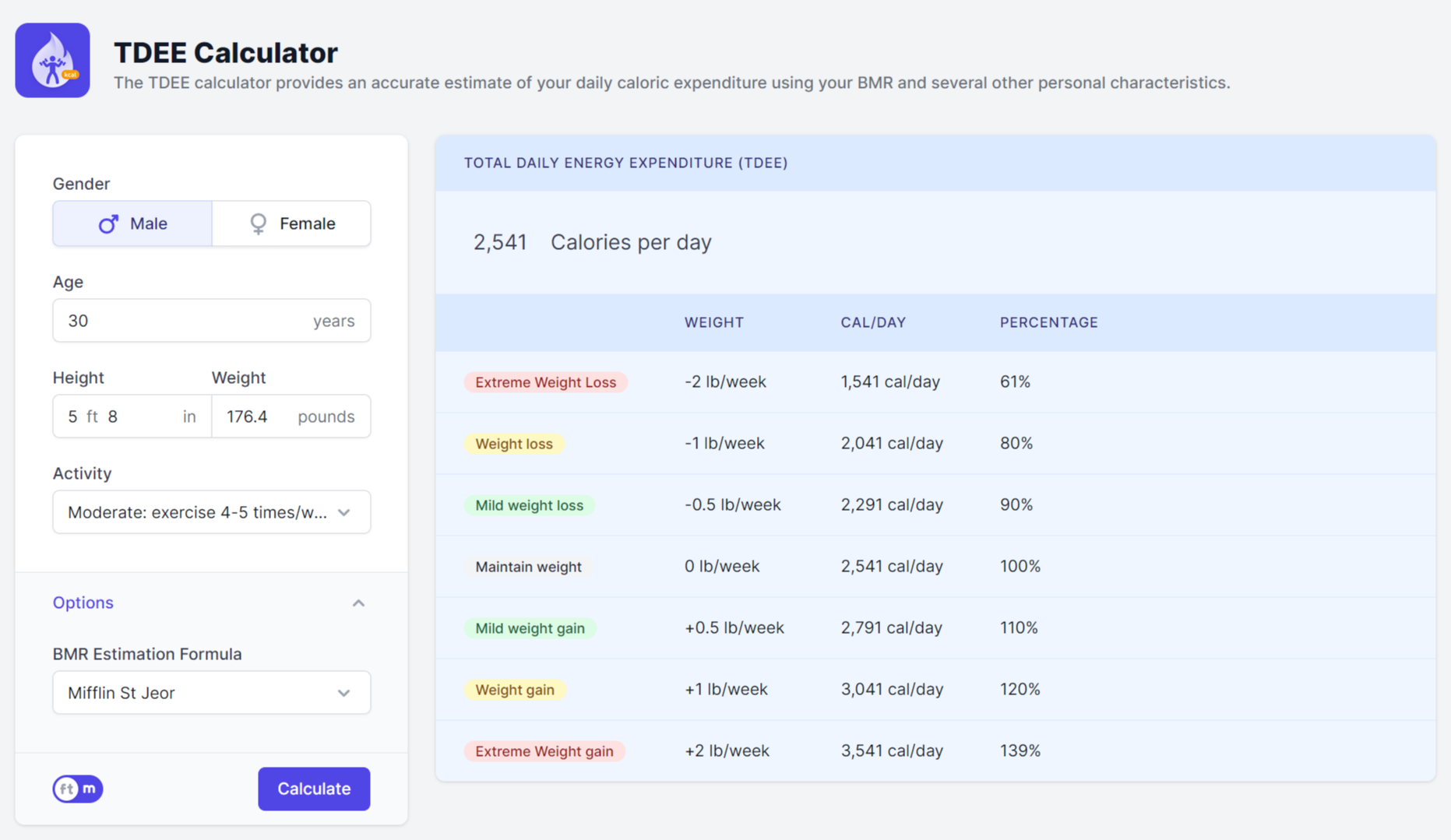Click the Options section label

pyautogui.click(x=83, y=603)
